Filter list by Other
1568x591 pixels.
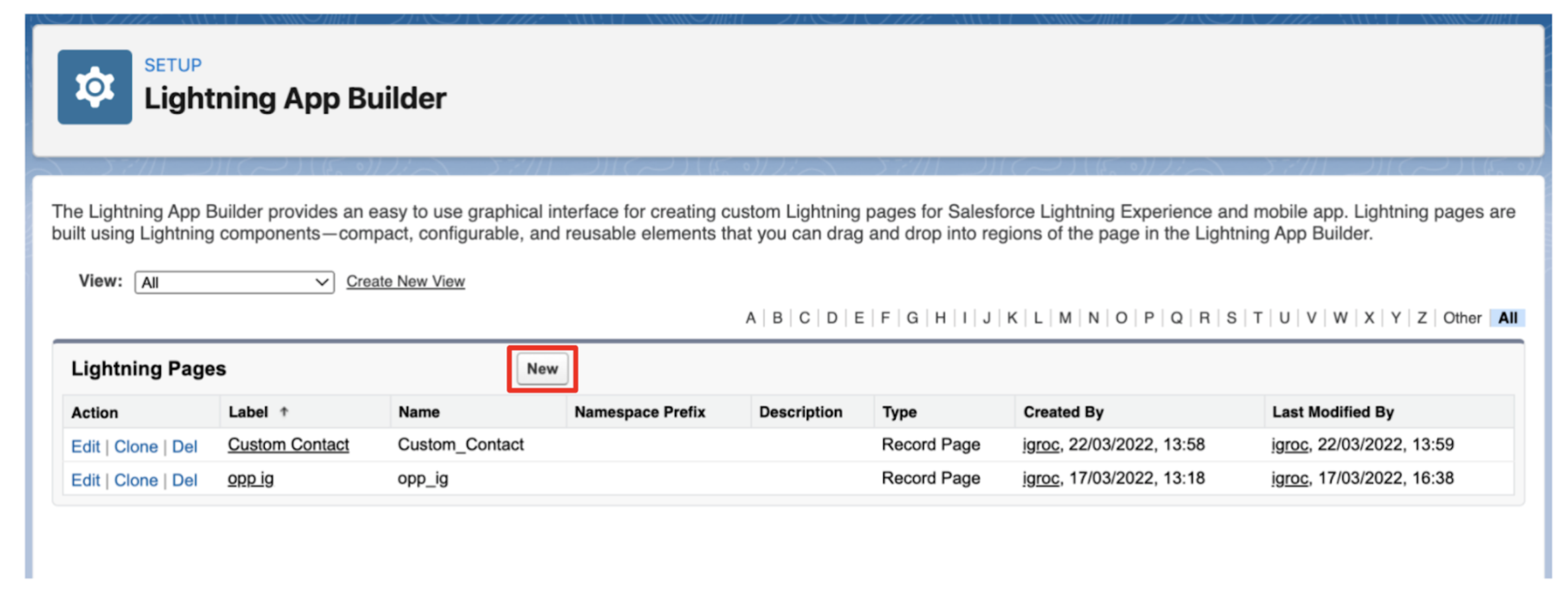[x=1462, y=318]
